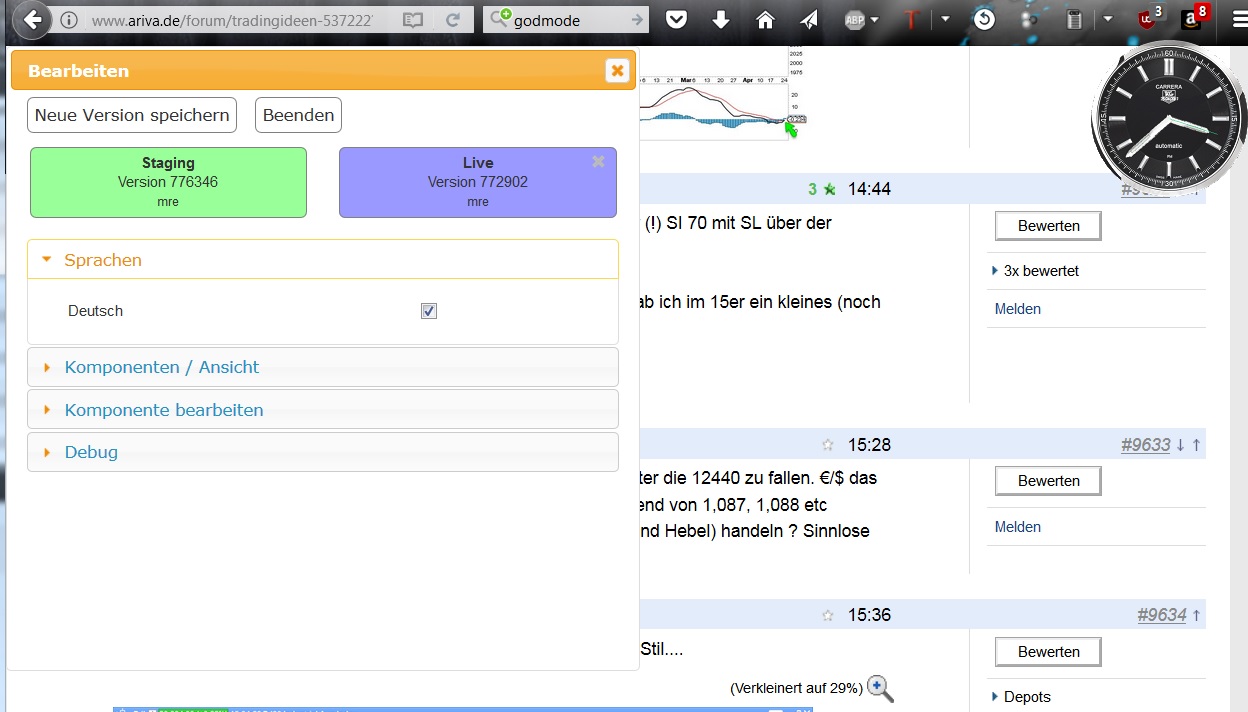
Task: Open the post link #9633
Action: 1145,445
